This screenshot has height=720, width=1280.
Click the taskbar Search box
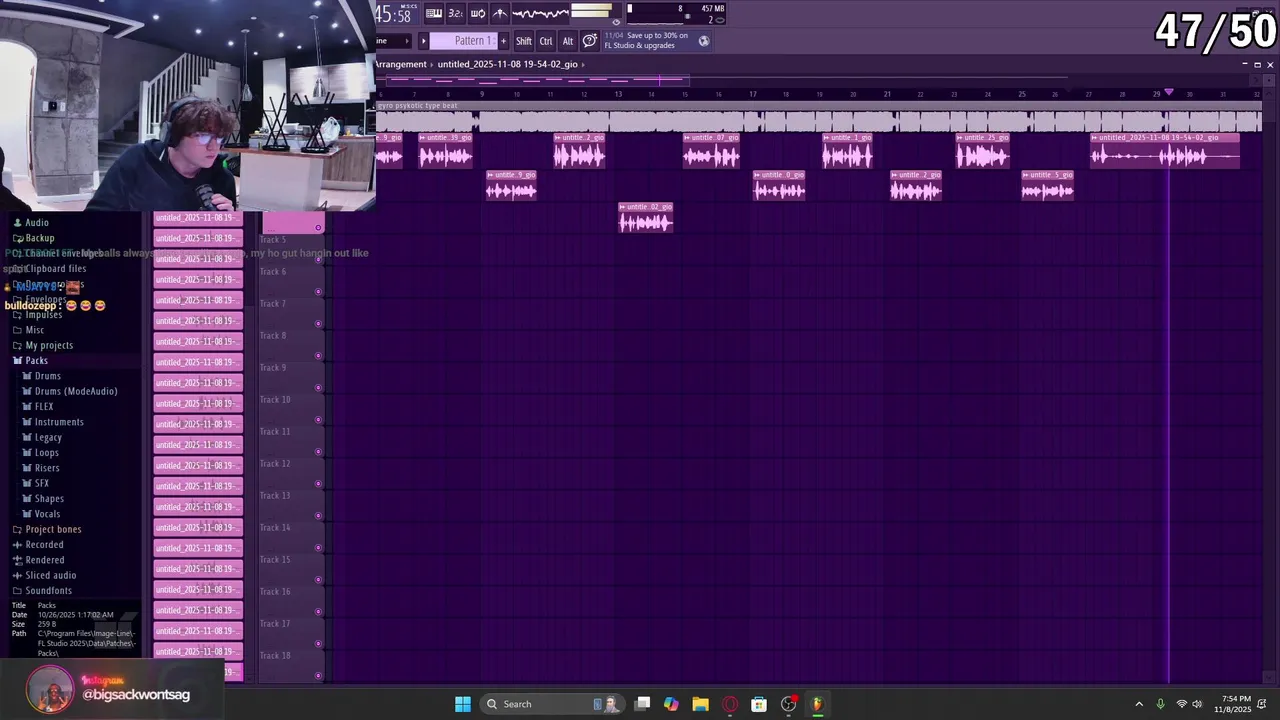point(553,704)
